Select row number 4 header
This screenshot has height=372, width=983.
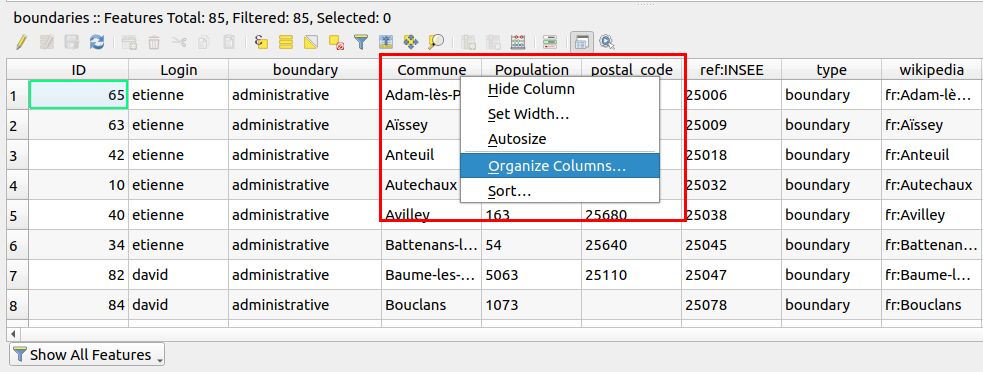(x=18, y=185)
